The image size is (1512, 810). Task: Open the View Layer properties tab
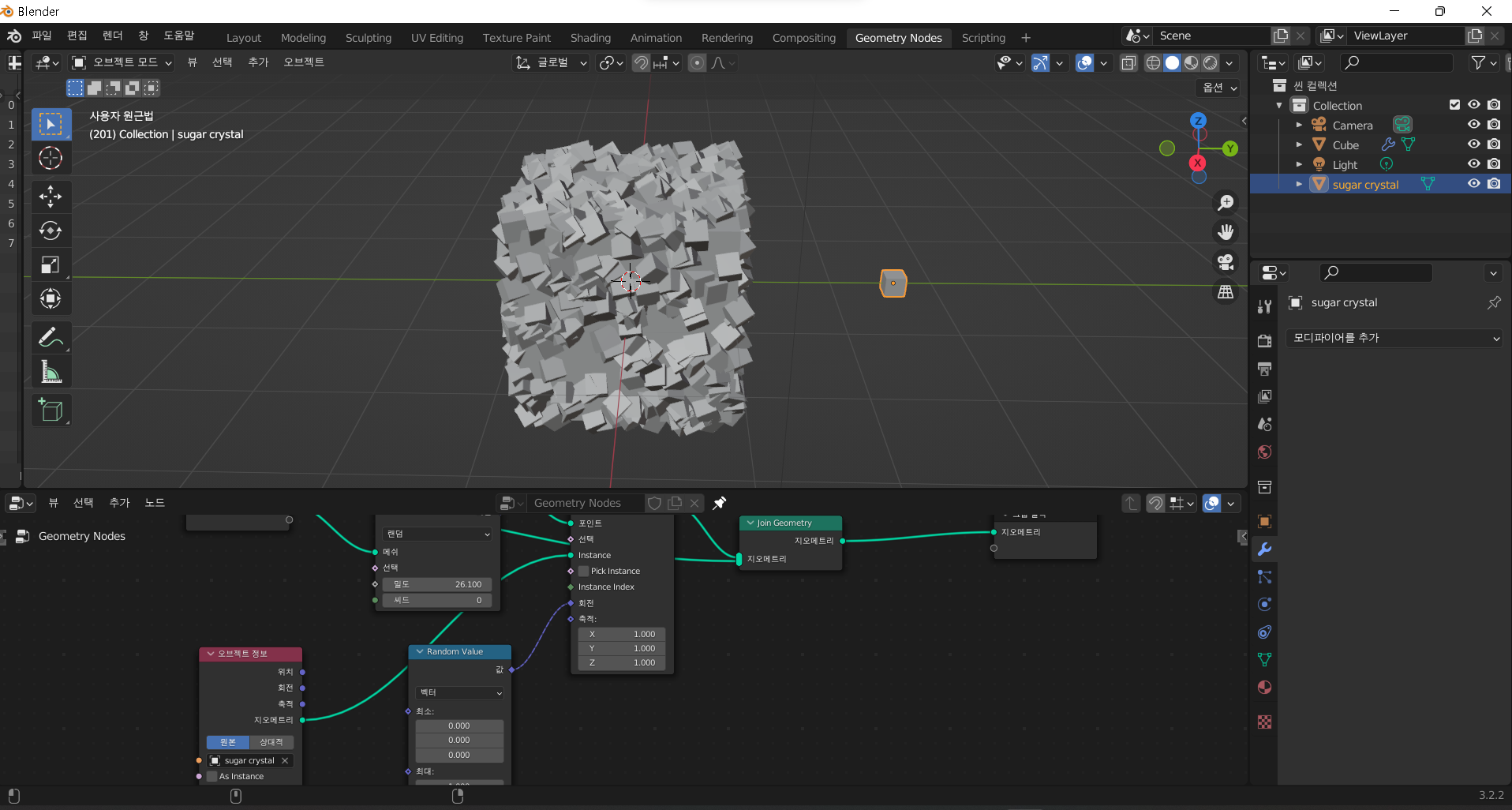1264,396
